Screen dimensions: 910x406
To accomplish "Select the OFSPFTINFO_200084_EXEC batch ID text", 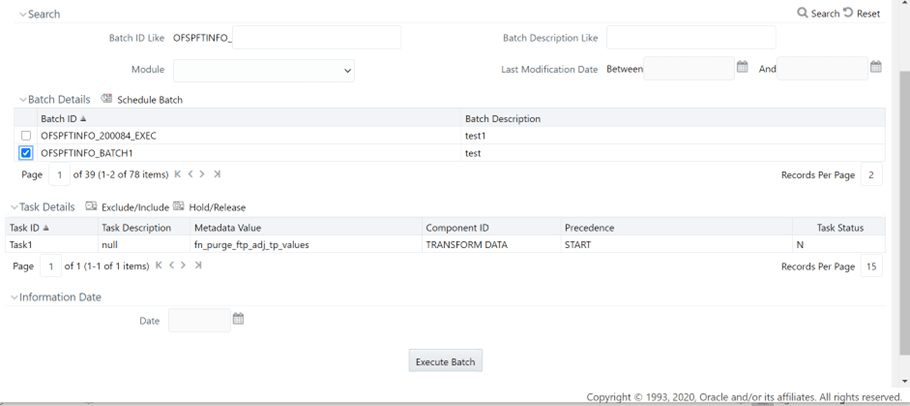I will point(99,136).
